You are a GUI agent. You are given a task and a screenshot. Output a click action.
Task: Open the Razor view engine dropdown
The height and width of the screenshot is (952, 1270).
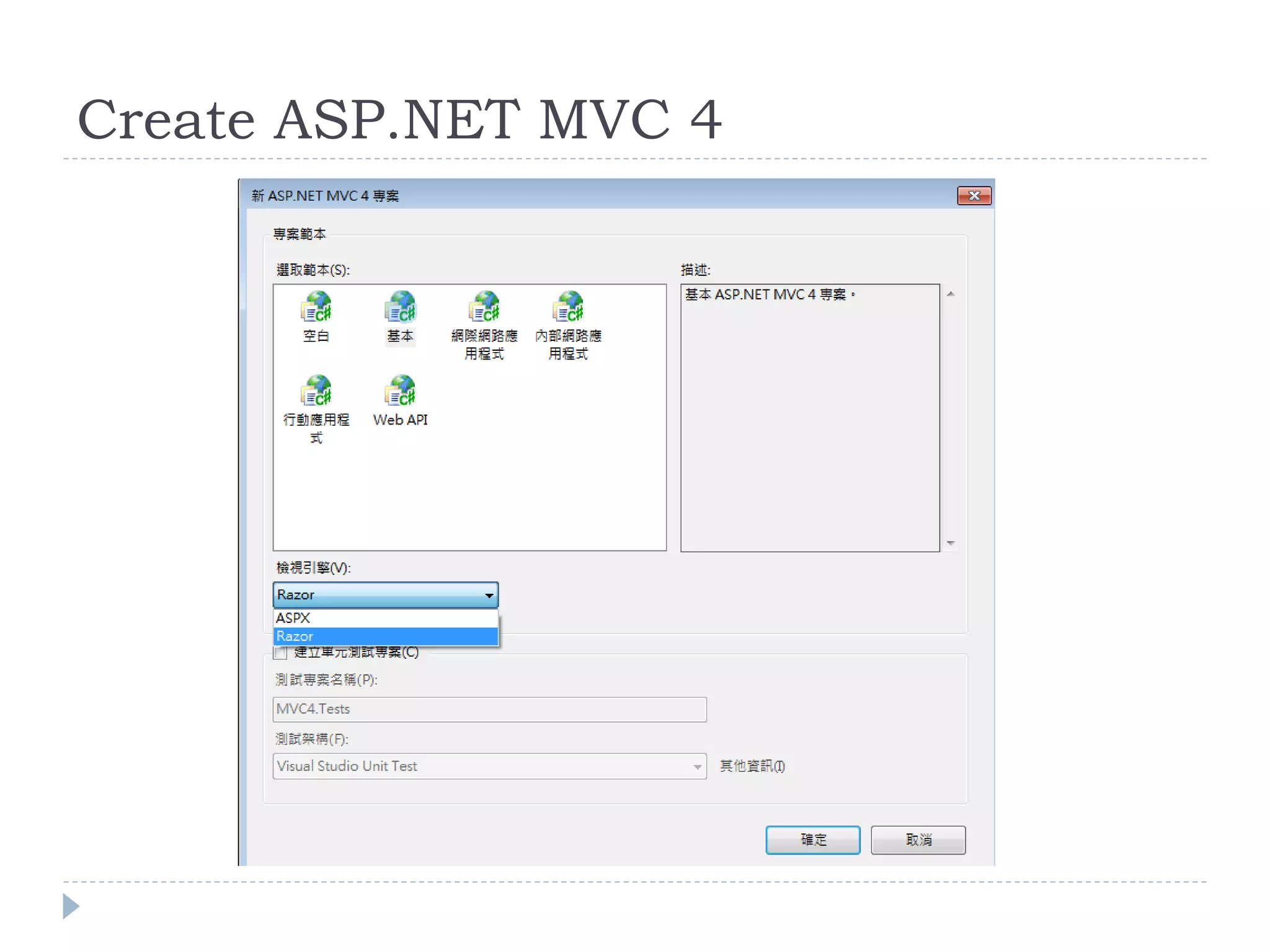[x=386, y=595]
